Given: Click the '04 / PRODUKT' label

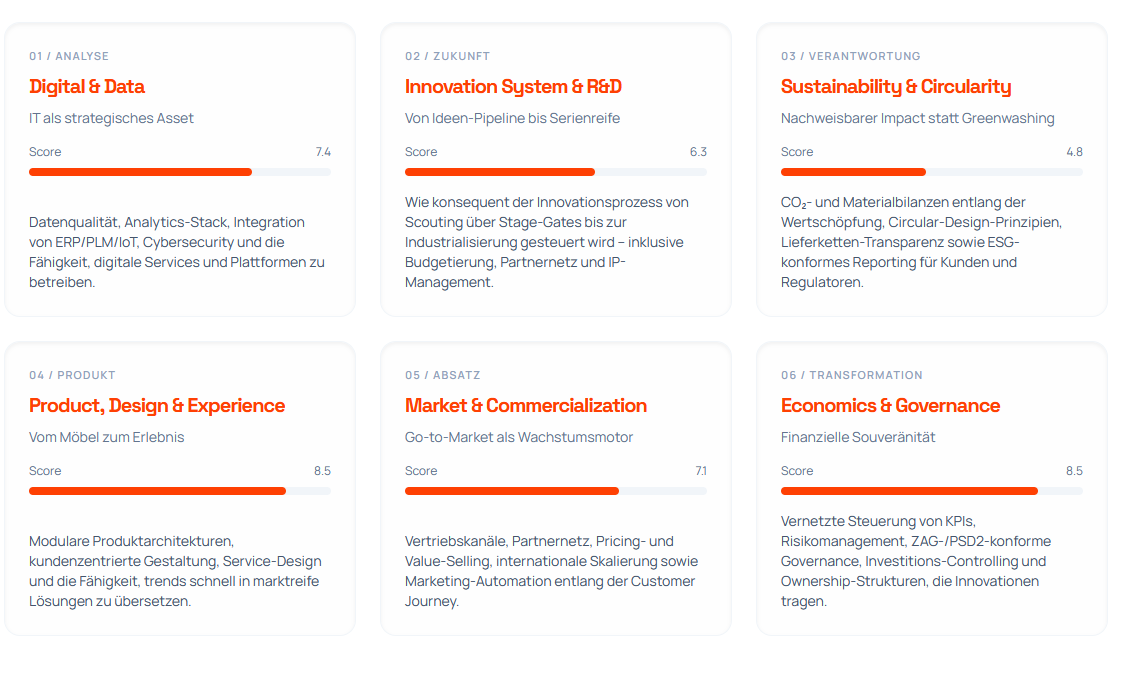Looking at the screenshot, I should [x=72, y=375].
